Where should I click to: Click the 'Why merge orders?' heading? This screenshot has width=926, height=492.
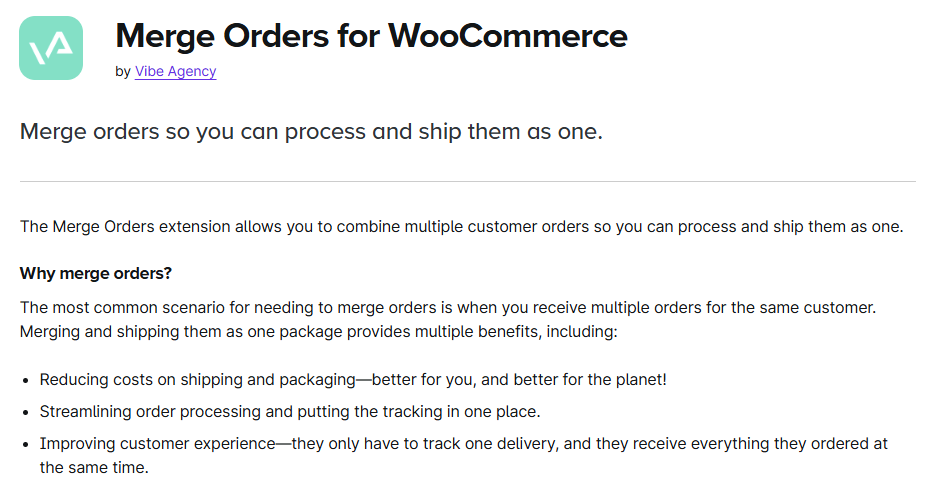pyautogui.click(x=96, y=273)
